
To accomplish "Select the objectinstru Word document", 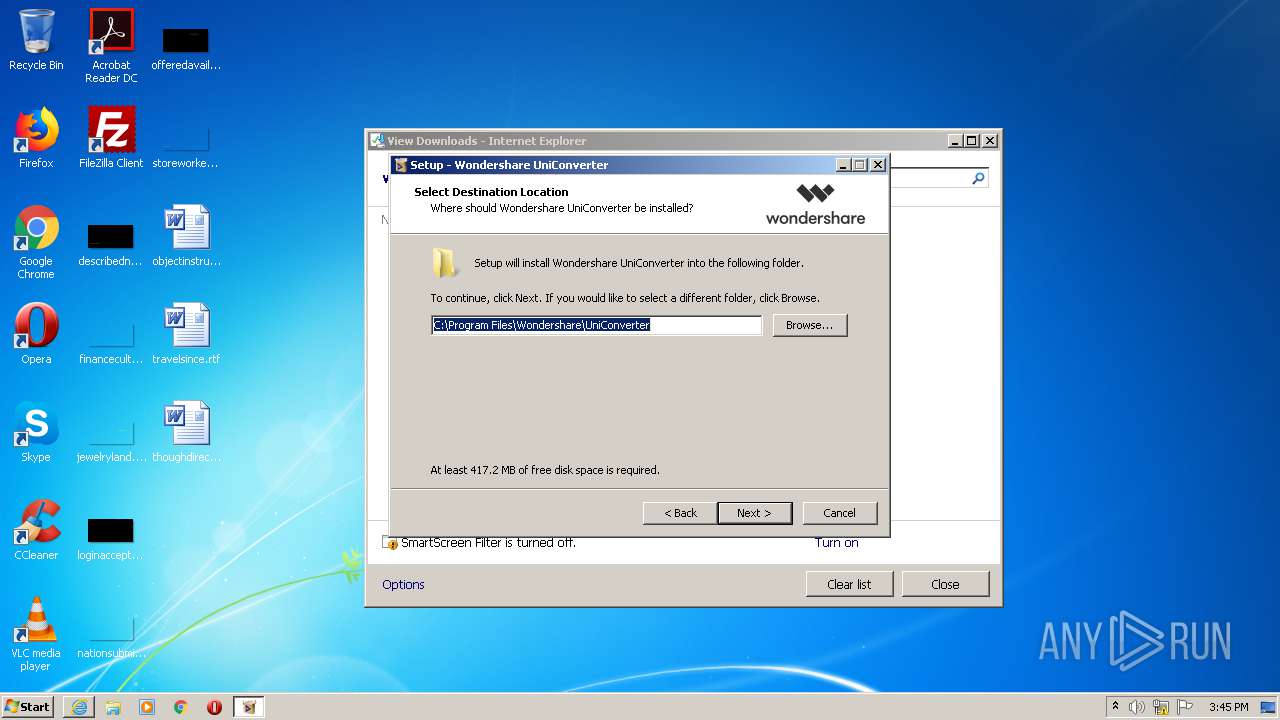I will (x=186, y=236).
